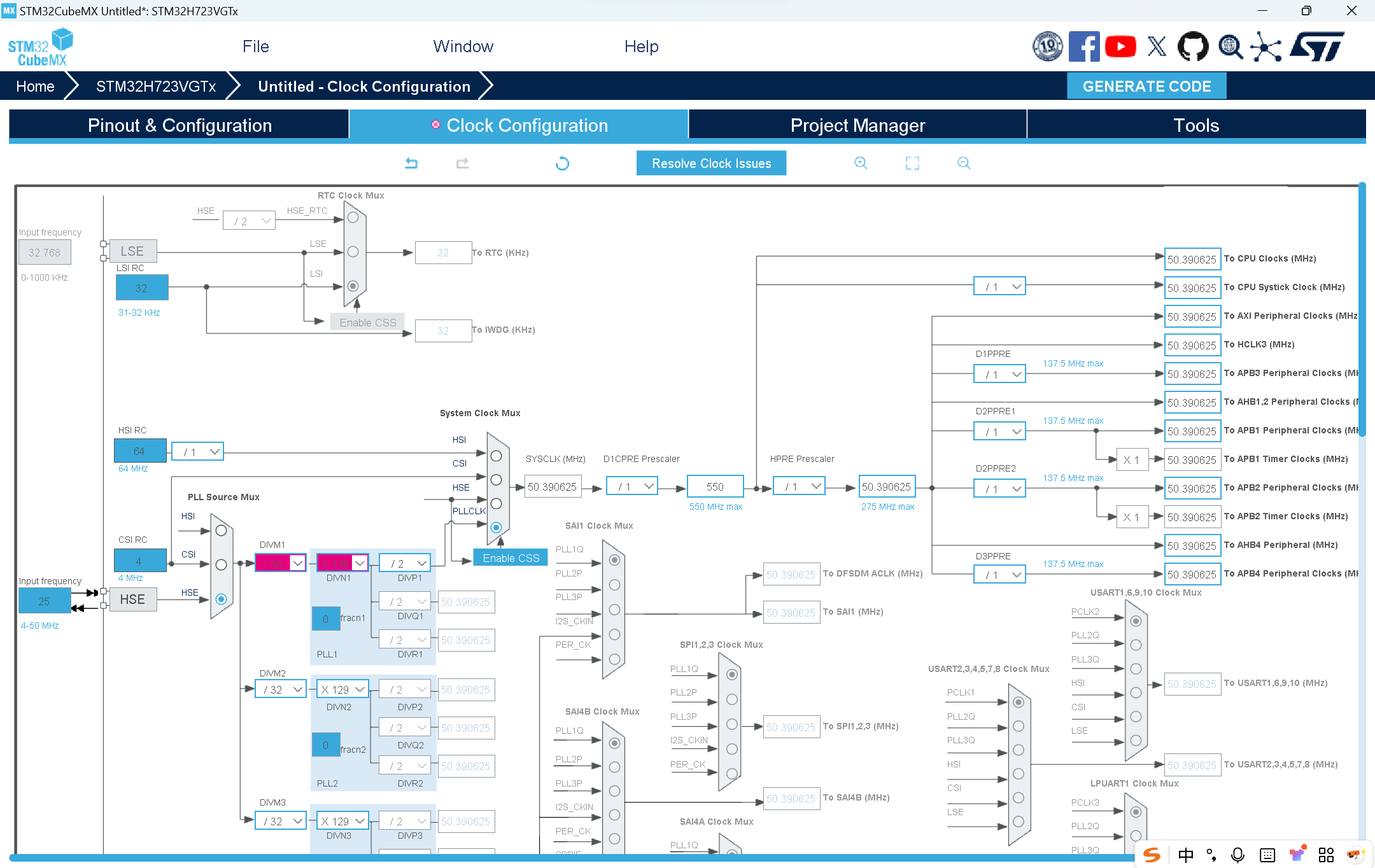The width and height of the screenshot is (1375, 868).
Task: Click the fit-to-screen icon
Action: [912, 163]
